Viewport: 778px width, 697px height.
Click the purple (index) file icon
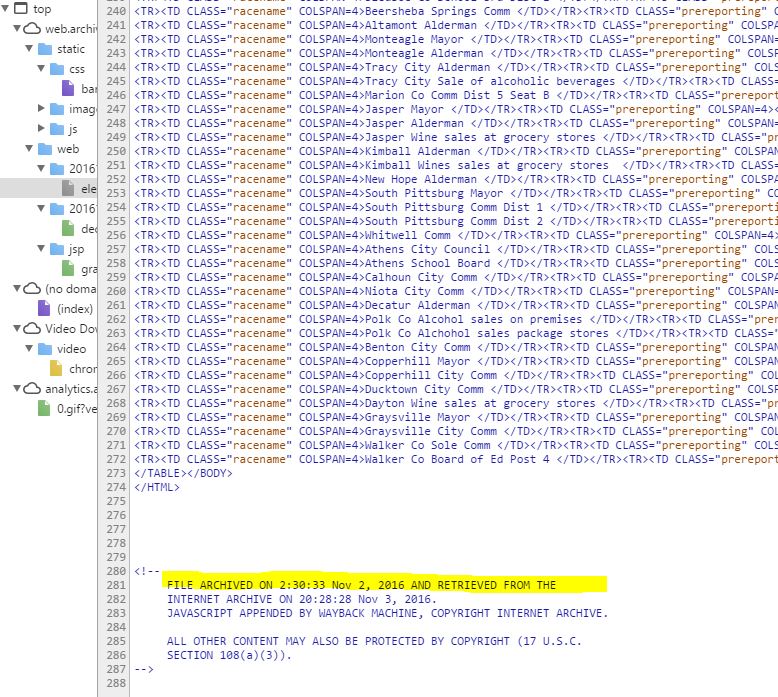(44, 308)
